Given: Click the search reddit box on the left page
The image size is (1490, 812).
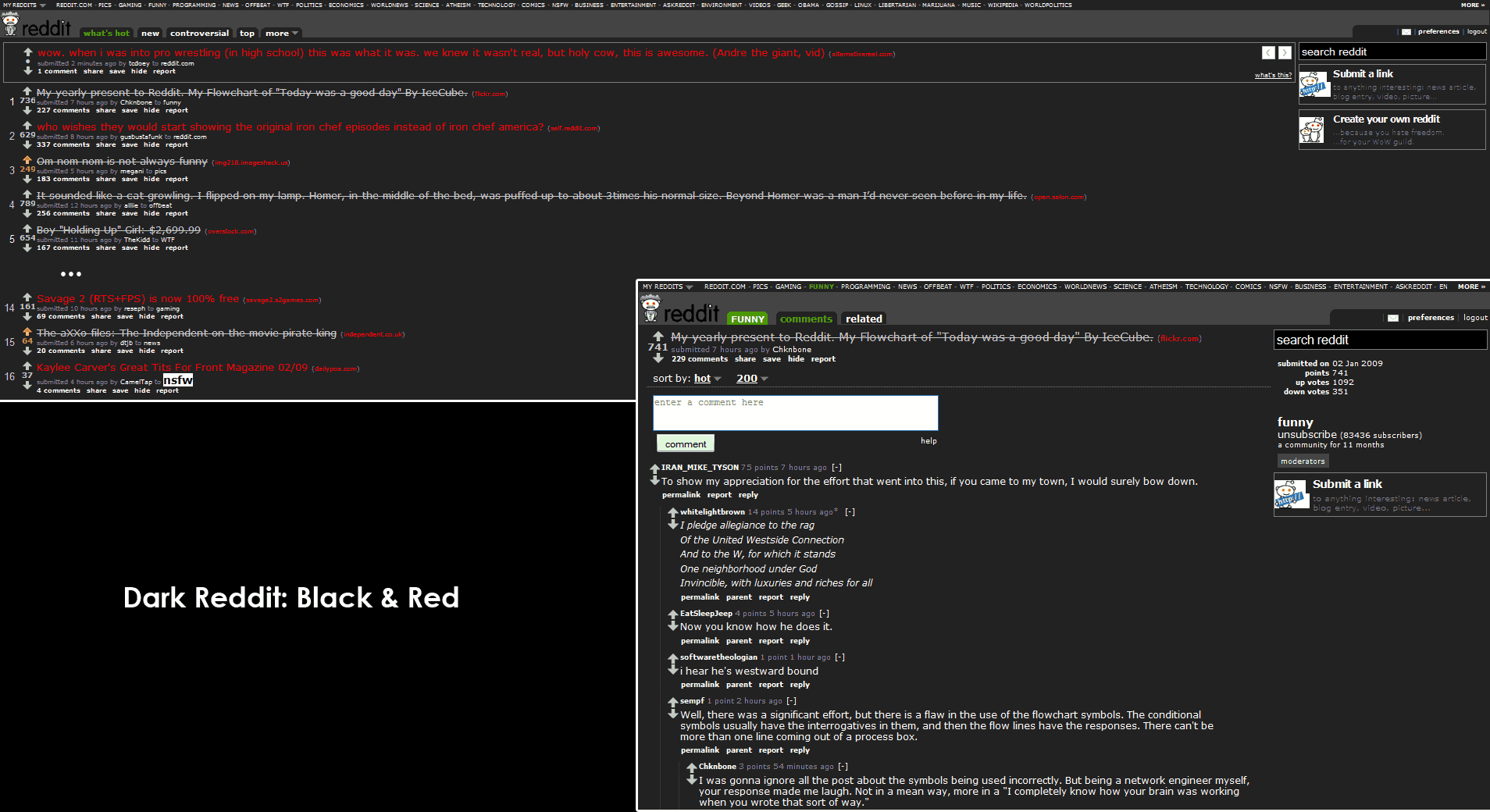Looking at the screenshot, I should [1392, 52].
